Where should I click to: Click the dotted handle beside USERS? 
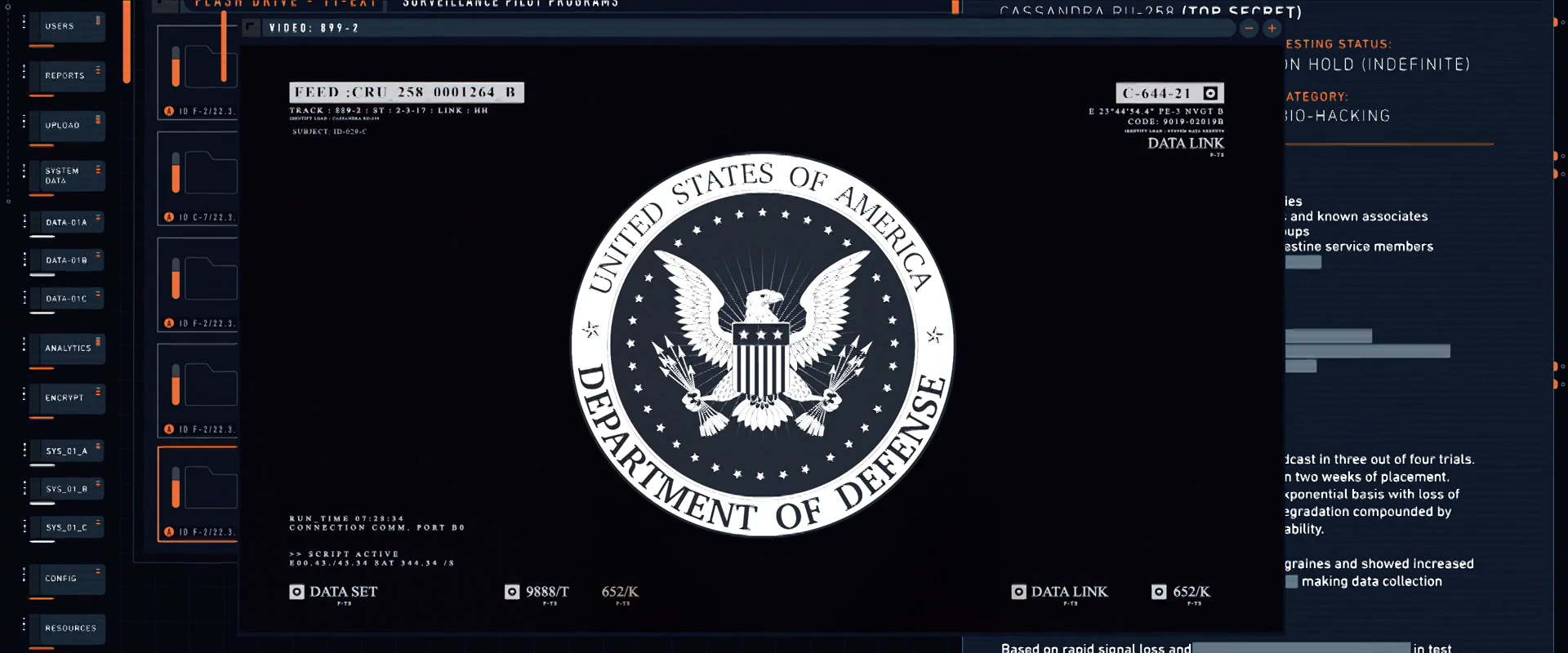click(x=24, y=23)
